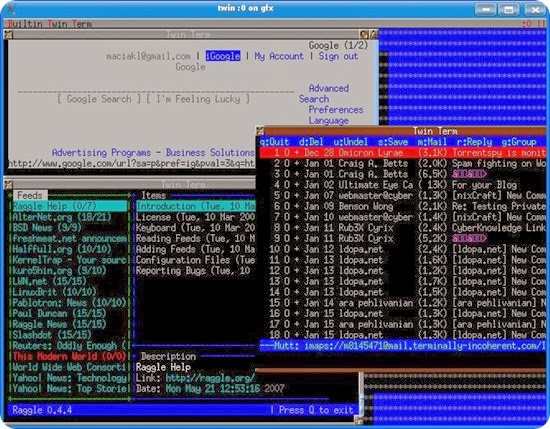Click the Mutt imaps status line

403,346
